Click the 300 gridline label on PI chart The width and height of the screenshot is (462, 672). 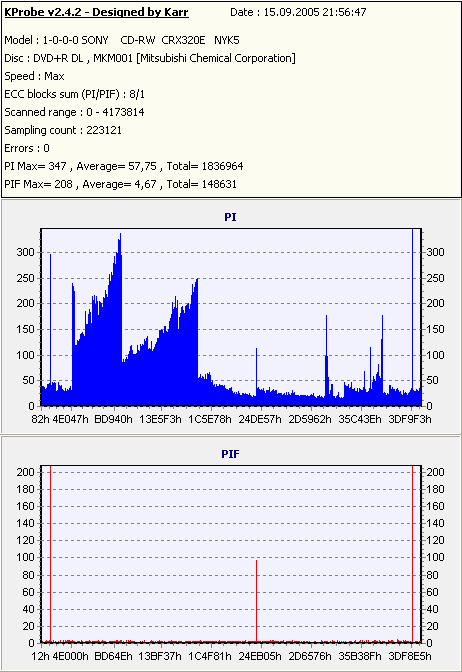coord(25,252)
